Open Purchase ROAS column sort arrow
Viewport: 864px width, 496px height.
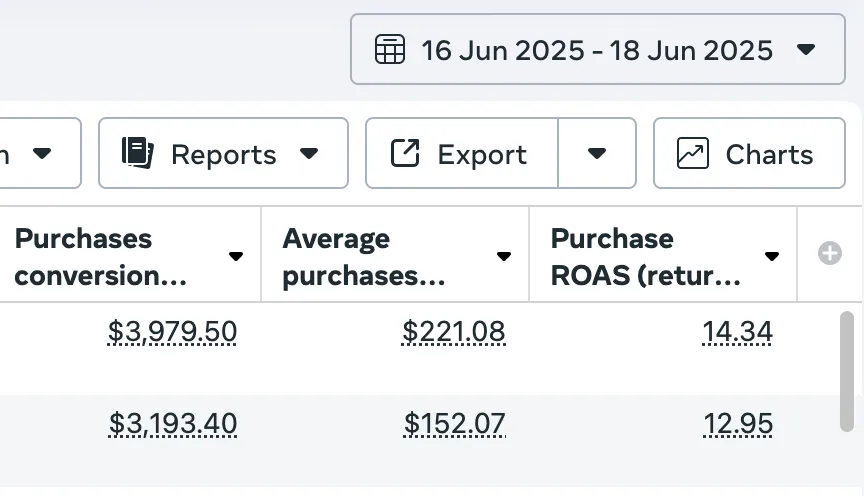(x=771, y=256)
